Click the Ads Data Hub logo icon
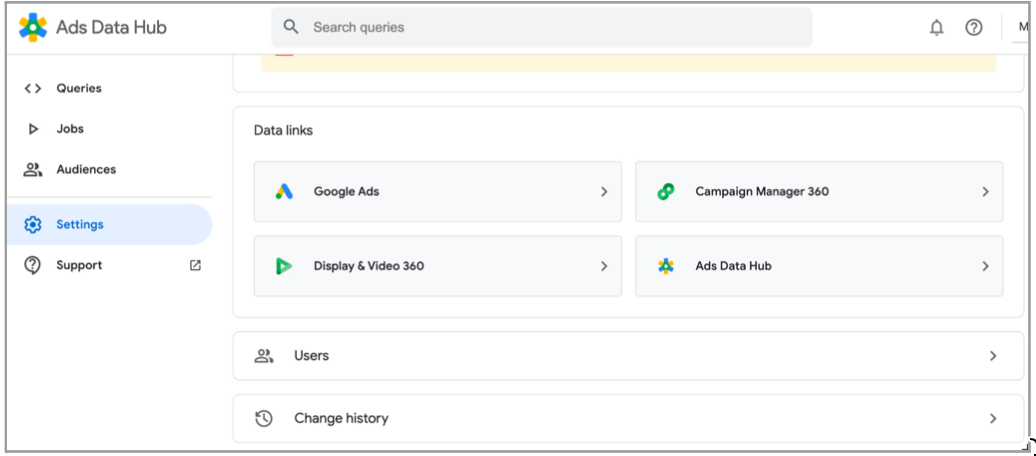 tap(33, 27)
